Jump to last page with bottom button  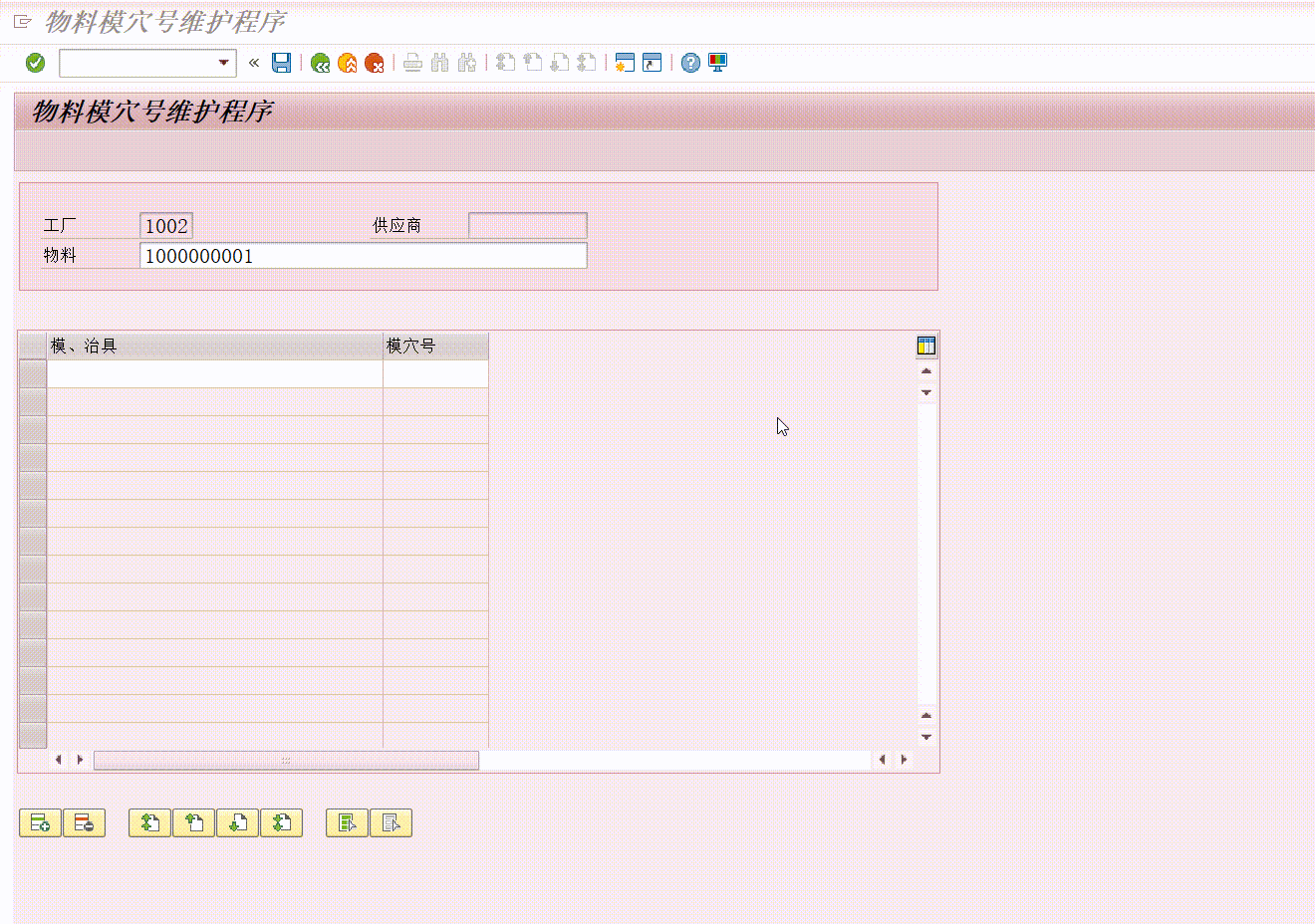[x=281, y=823]
